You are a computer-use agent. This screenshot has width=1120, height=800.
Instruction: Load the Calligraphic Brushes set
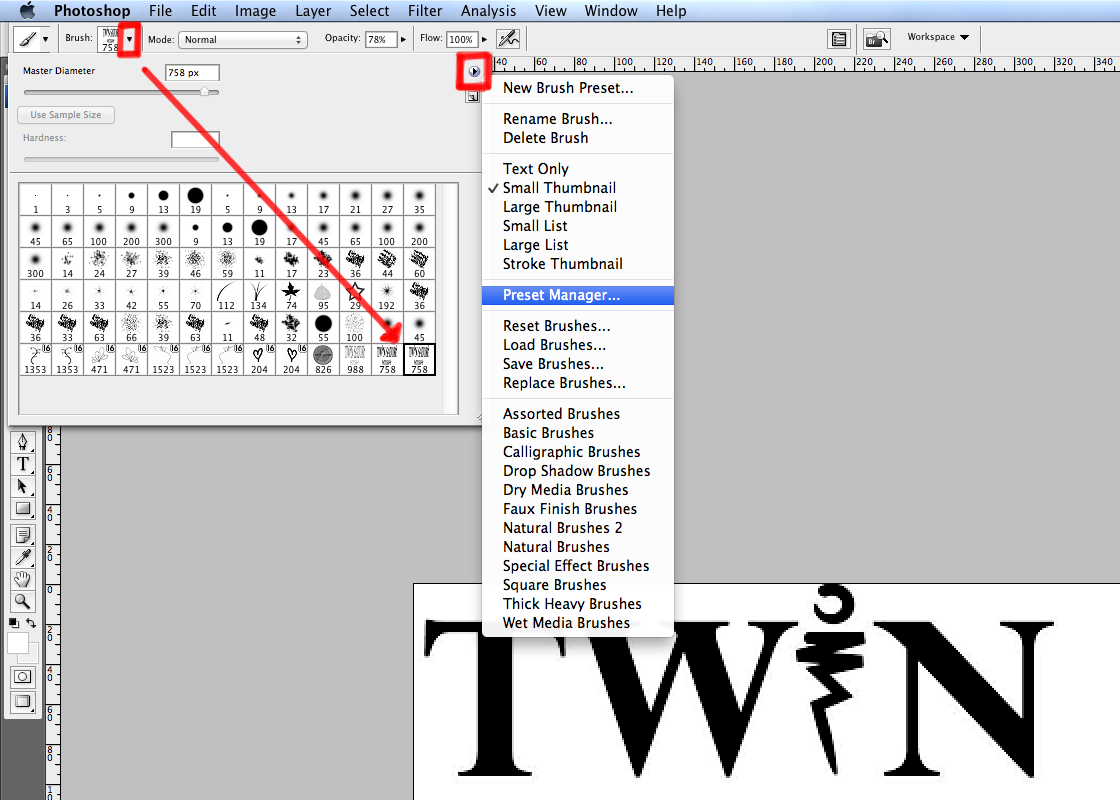[578, 452]
